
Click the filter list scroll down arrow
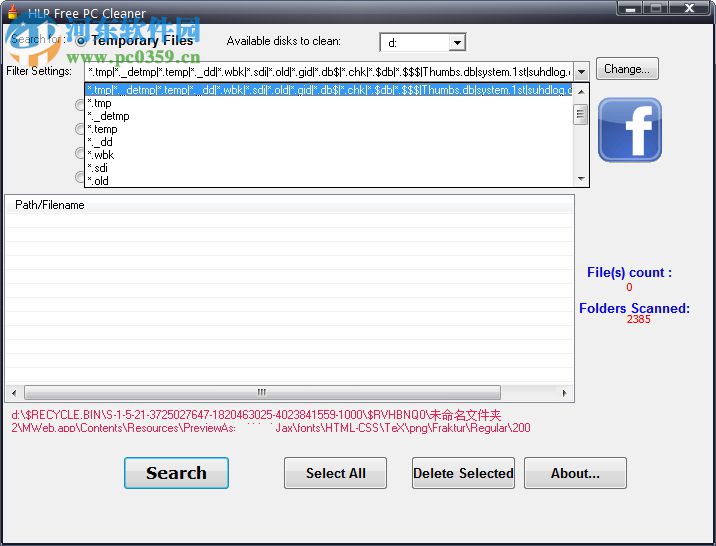coord(581,178)
